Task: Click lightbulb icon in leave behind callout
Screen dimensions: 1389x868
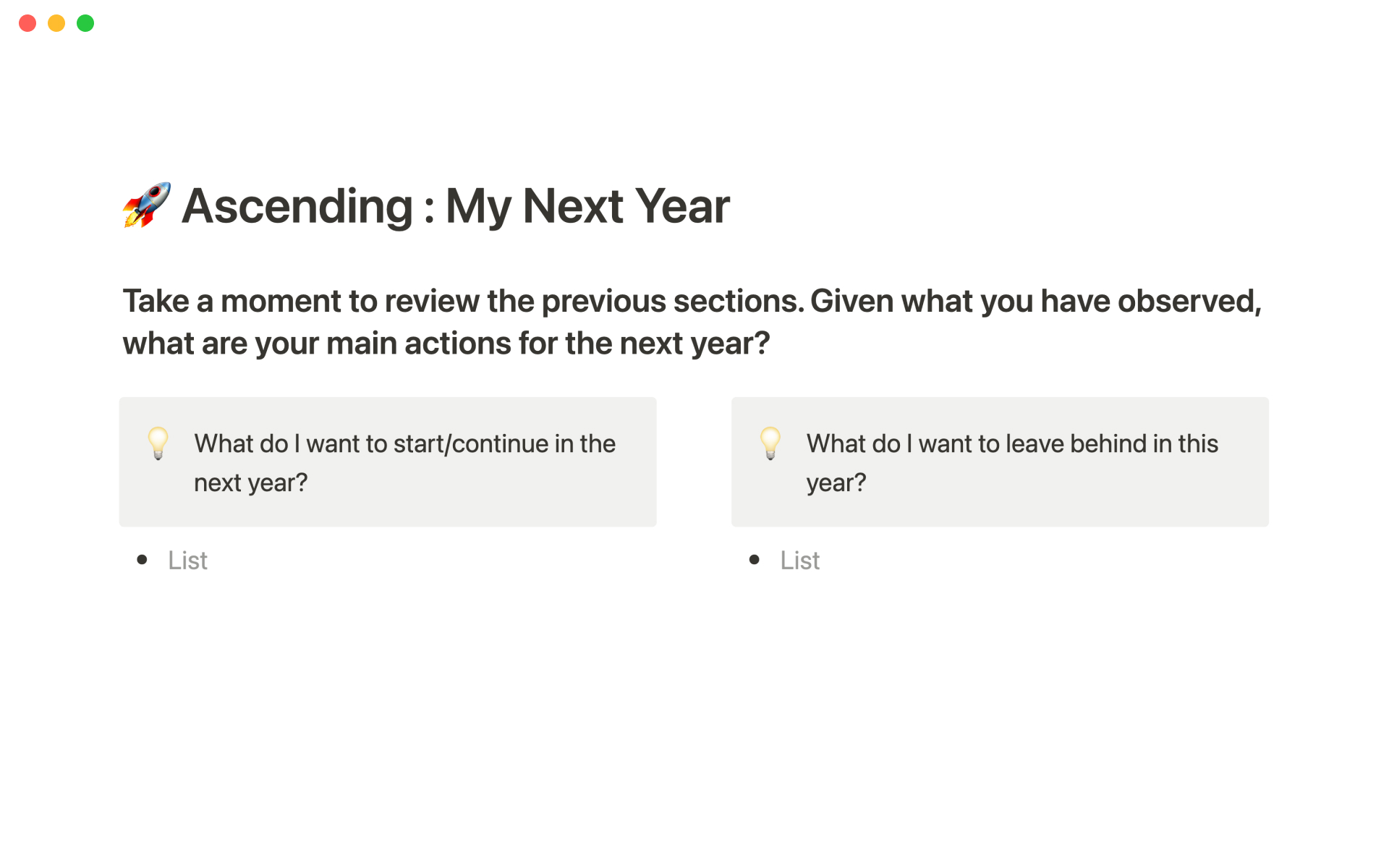Action: point(770,443)
